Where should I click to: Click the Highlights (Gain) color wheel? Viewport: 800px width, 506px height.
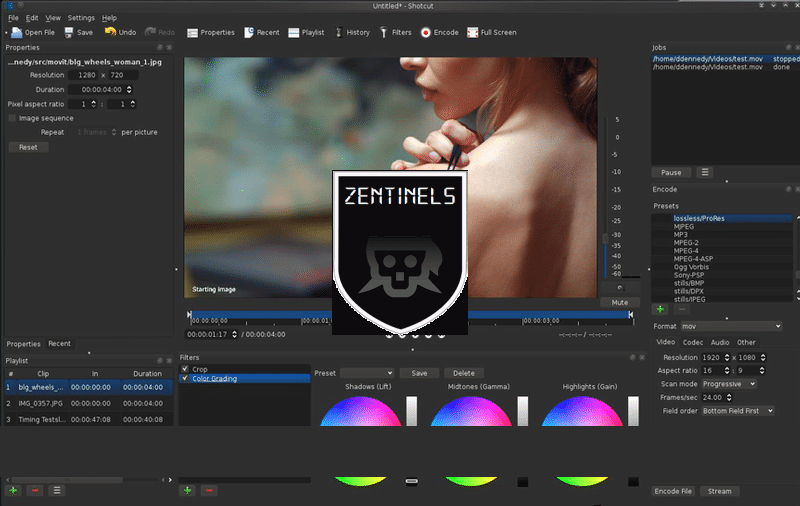(582, 412)
